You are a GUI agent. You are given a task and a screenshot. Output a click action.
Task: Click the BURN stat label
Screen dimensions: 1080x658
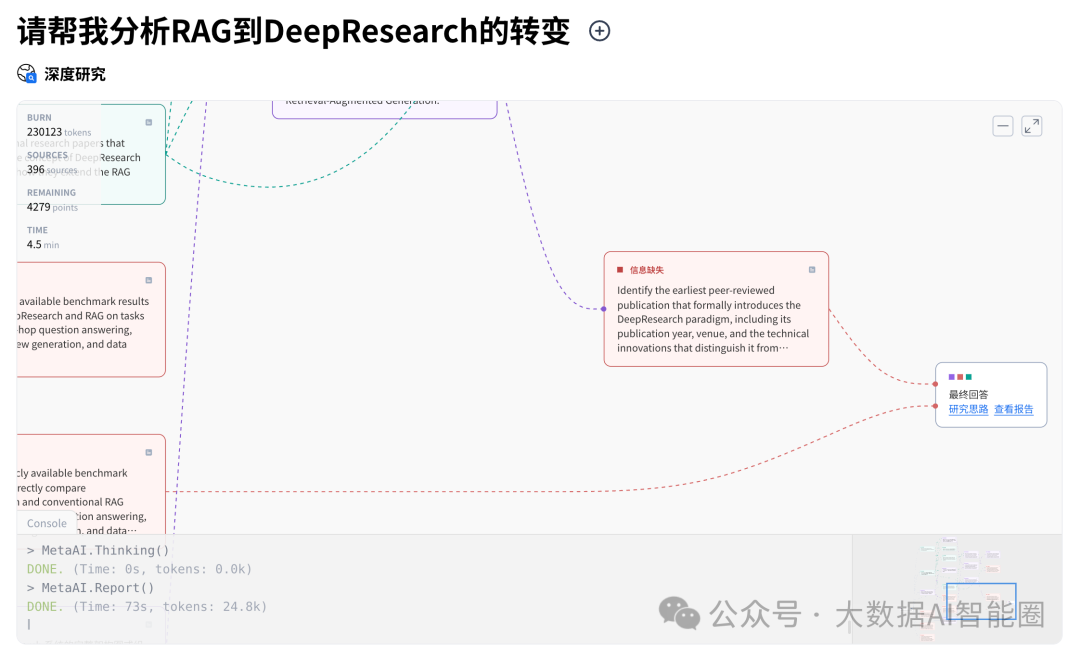tap(39, 118)
